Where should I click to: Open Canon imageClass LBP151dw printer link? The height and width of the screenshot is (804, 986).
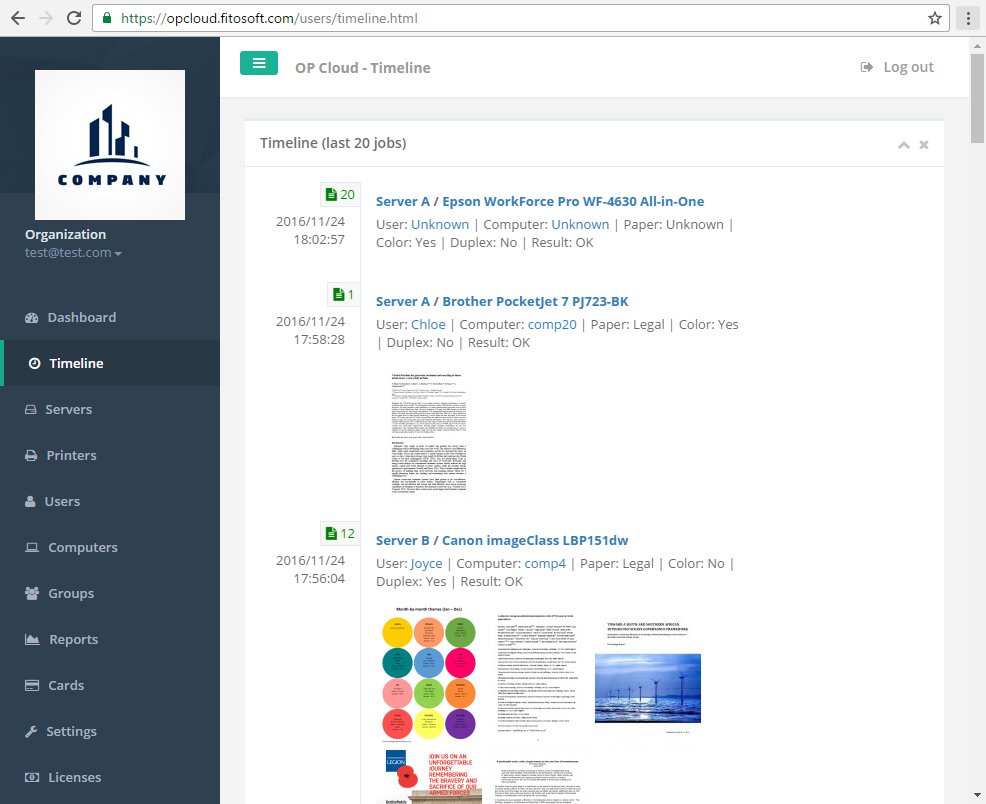pos(535,541)
